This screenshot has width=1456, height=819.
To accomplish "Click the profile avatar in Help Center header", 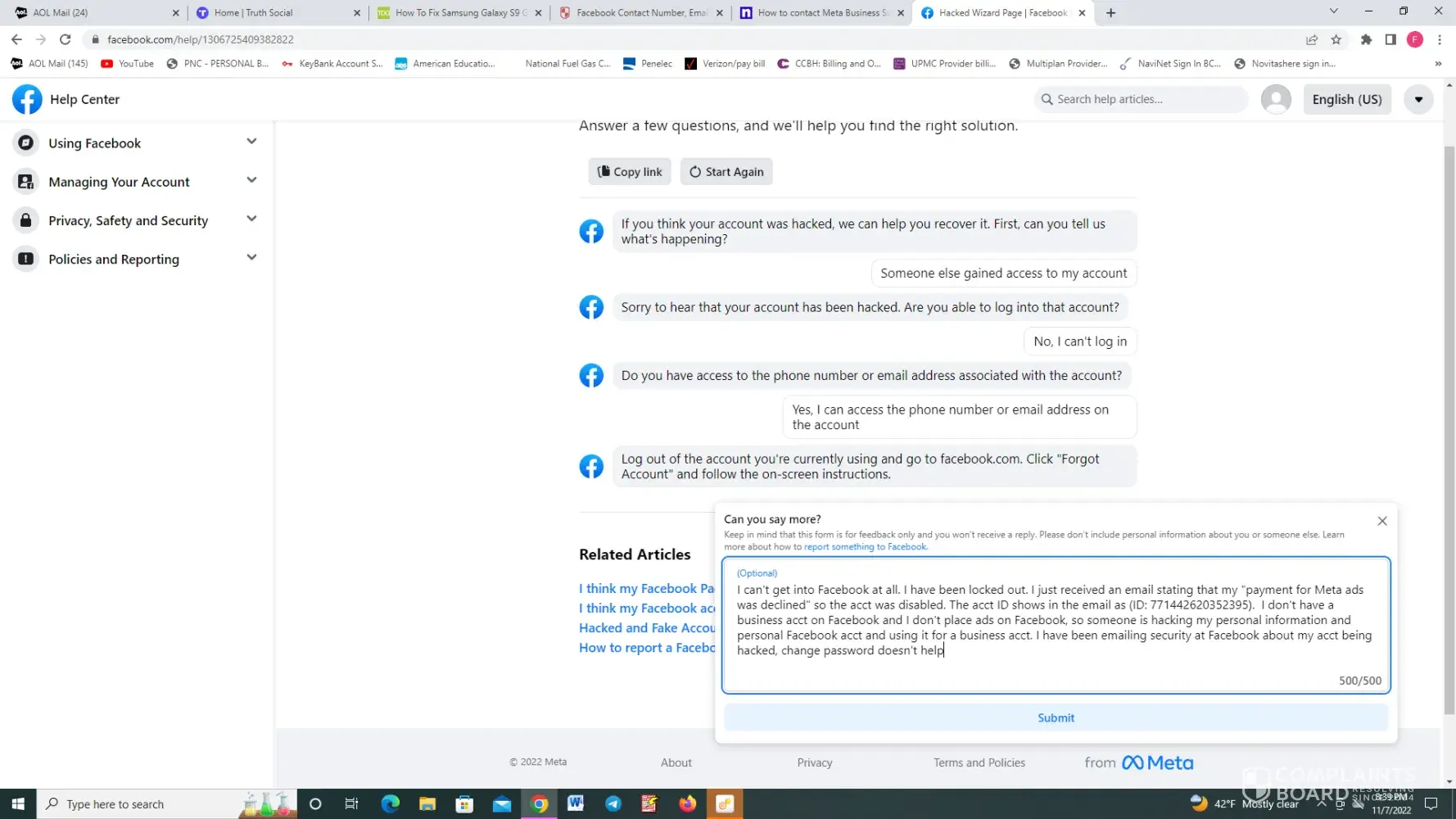I will (x=1276, y=99).
